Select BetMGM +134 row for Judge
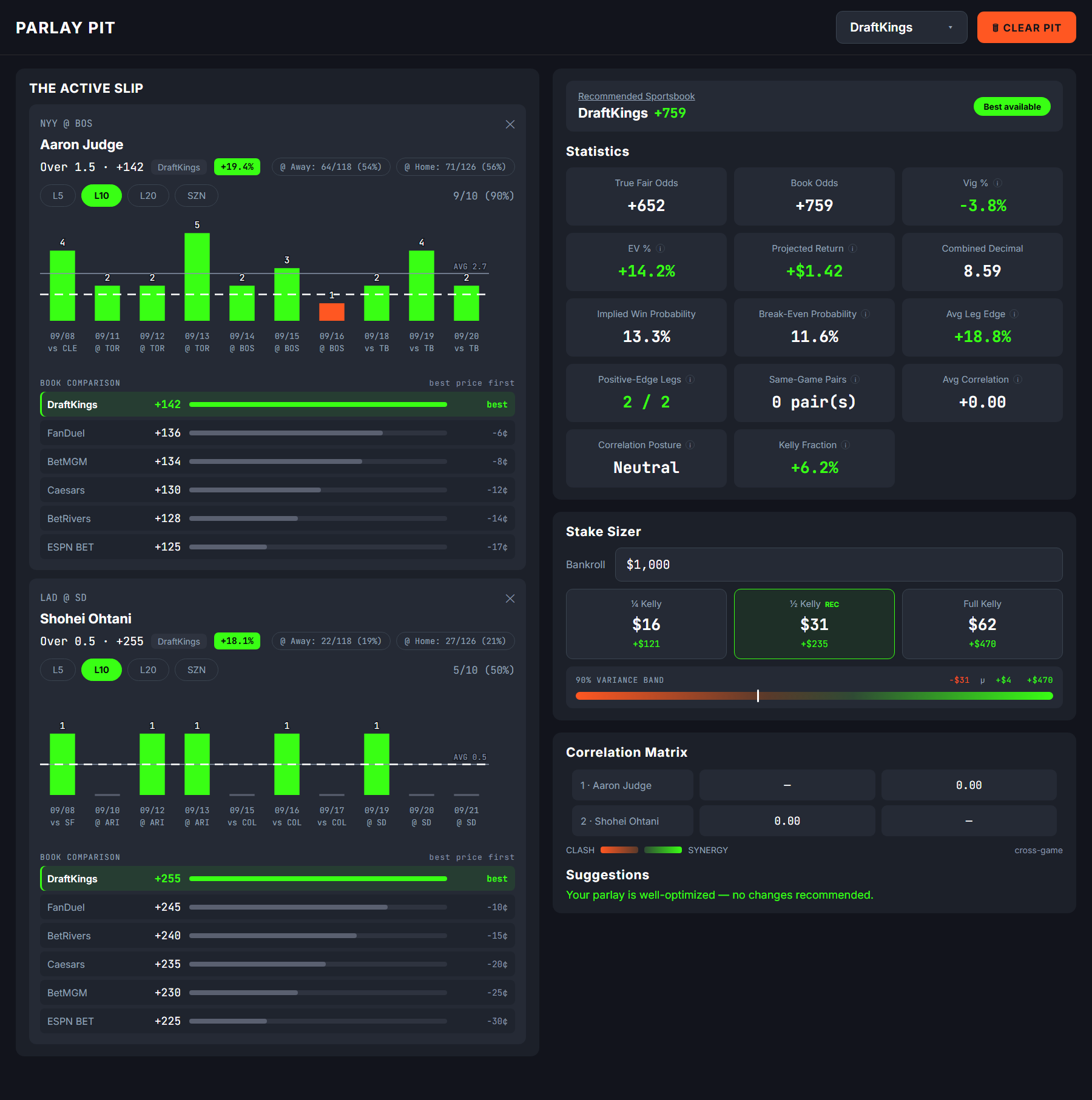Viewport: 1092px width, 1100px height. (277, 461)
